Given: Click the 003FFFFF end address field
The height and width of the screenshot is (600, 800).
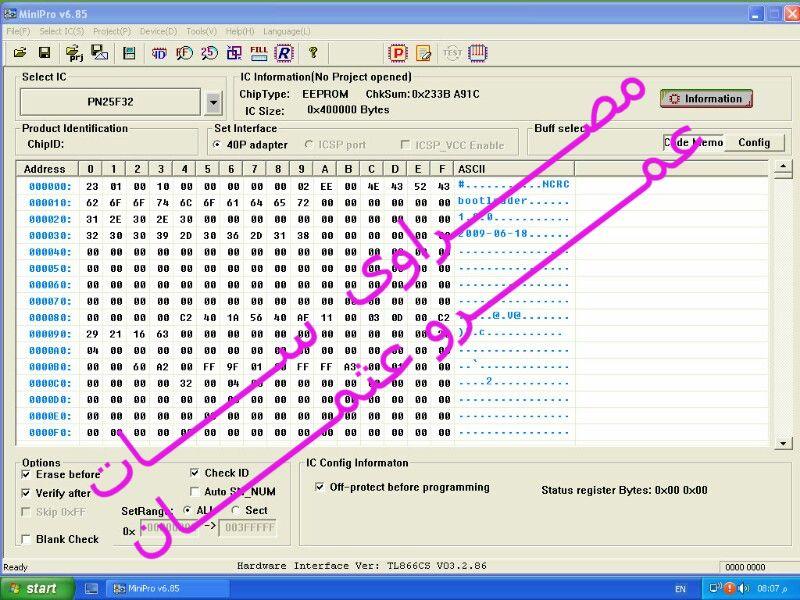Looking at the screenshot, I should tap(247, 528).
